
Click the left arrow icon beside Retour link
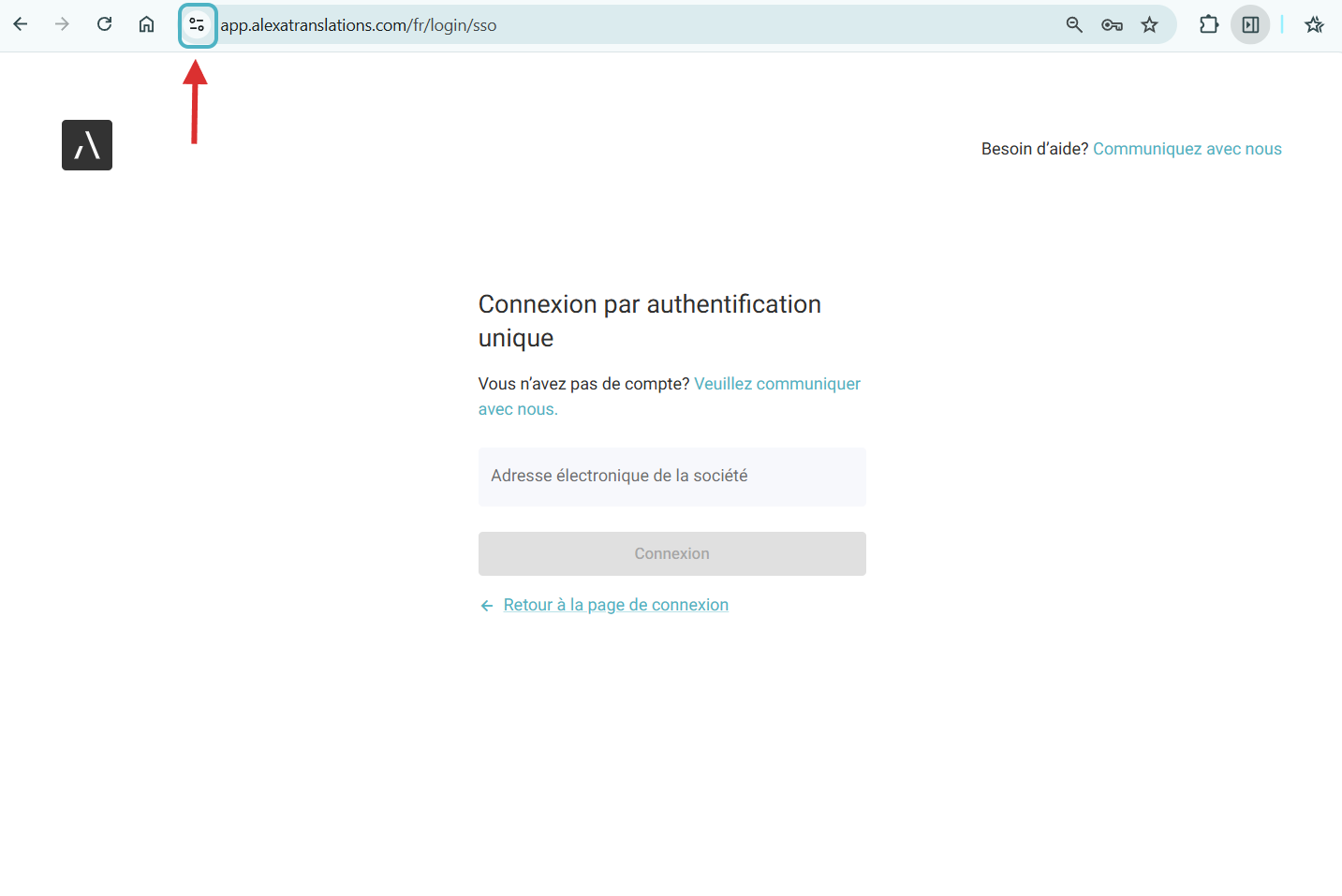click(x=487, y=606)
